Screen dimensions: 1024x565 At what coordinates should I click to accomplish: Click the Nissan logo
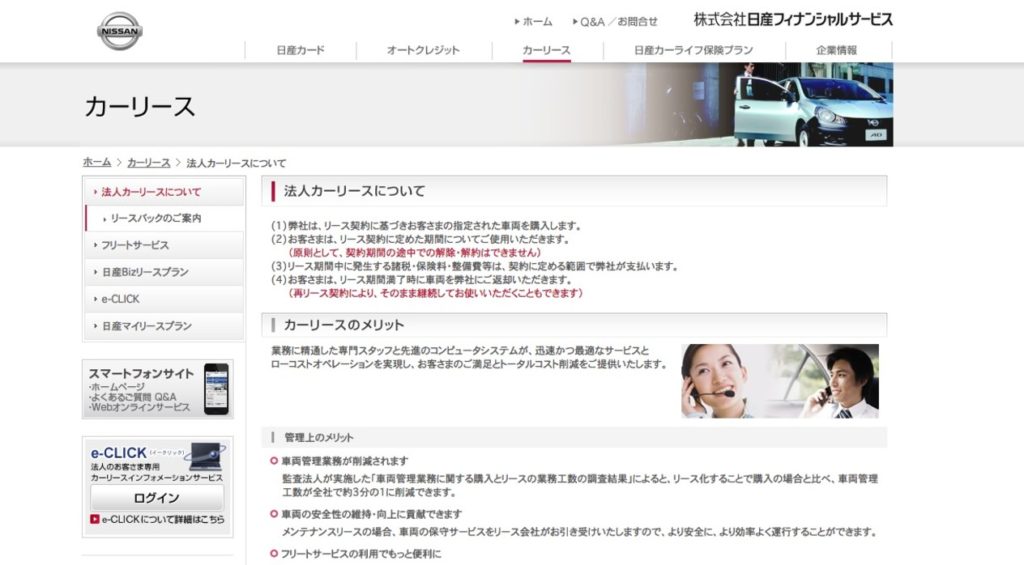[x=120, y=31]
